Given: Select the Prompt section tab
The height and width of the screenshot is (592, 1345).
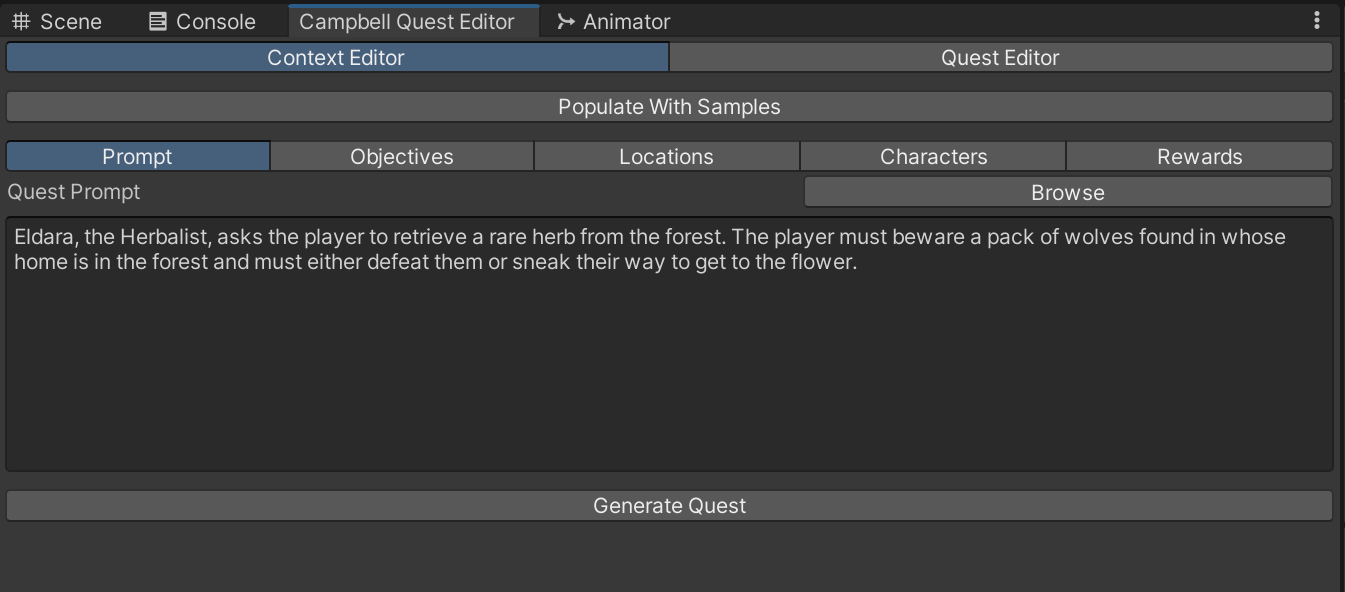Looking at the screenshot, I should click(138, 157).
